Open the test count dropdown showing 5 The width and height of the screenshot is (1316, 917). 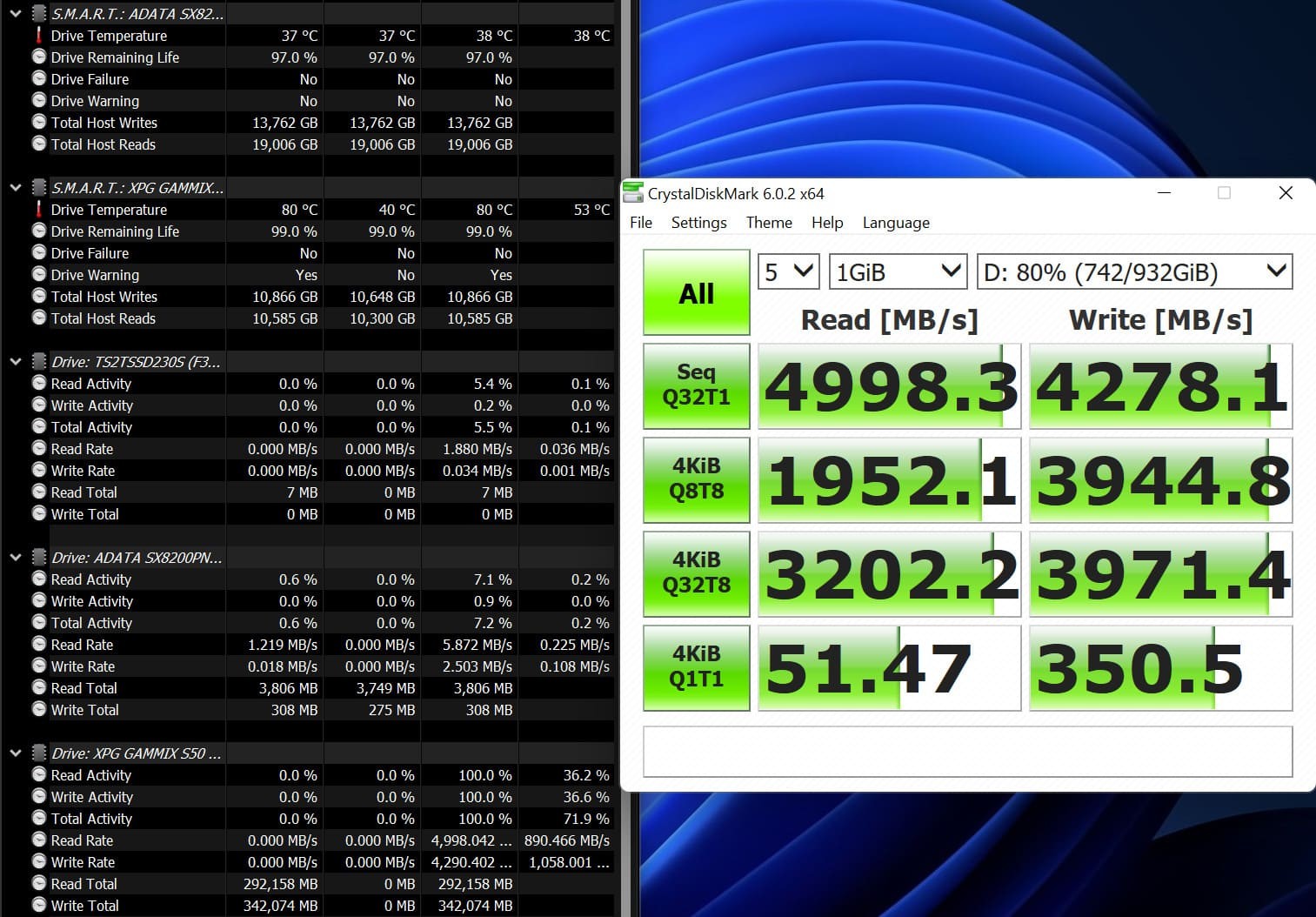tap(789, 272)
